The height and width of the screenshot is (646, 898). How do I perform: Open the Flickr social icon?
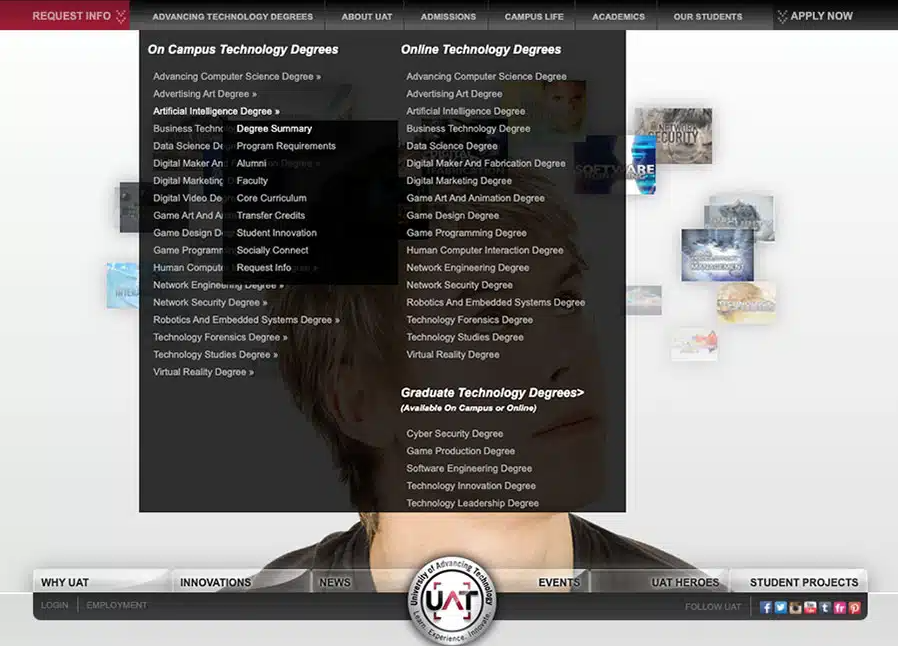(x=840, y=607)
